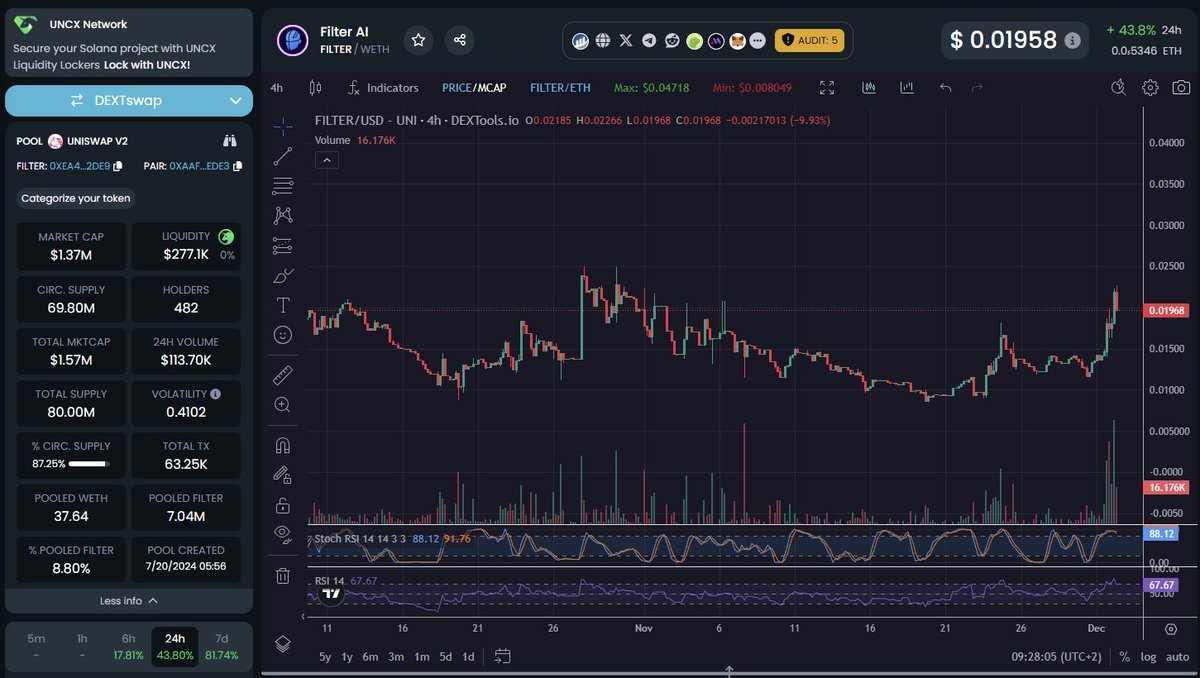Open the Fibonacci retracement tool
The image size is (1200, 678).
pos(283,185)
